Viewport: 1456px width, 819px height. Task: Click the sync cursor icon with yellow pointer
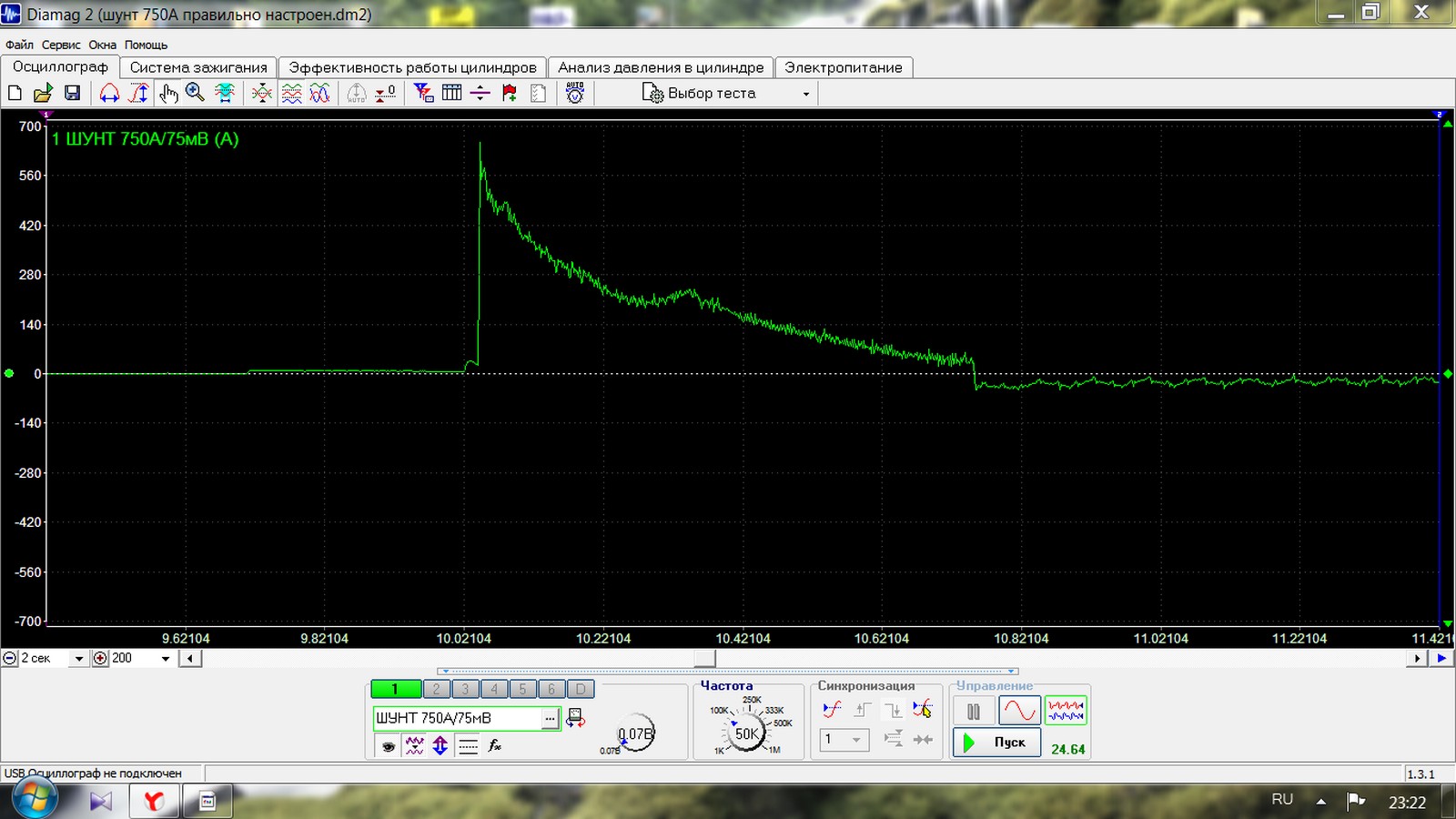pos(923,710)
